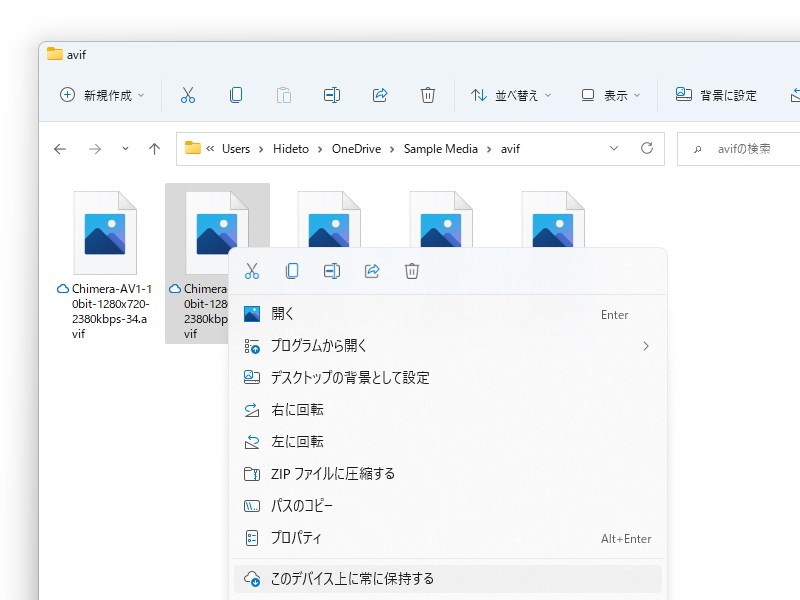
Task: Navigate to Sample Media via the breadcrumb
Action: tap(441, 148)
